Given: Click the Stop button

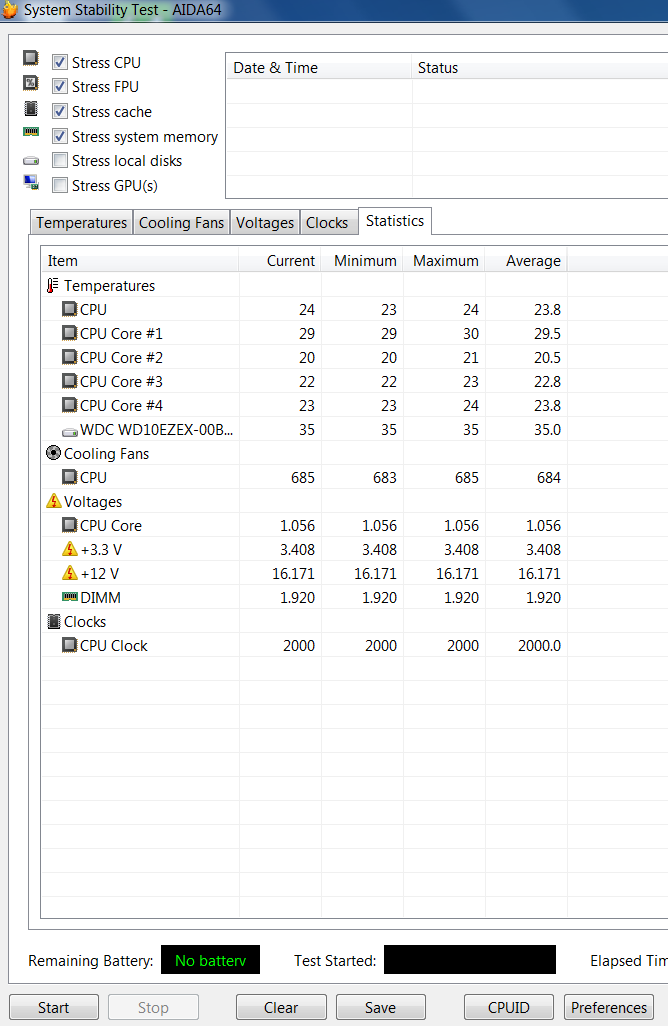Looking at the screenshot, I should point(153,1007).
